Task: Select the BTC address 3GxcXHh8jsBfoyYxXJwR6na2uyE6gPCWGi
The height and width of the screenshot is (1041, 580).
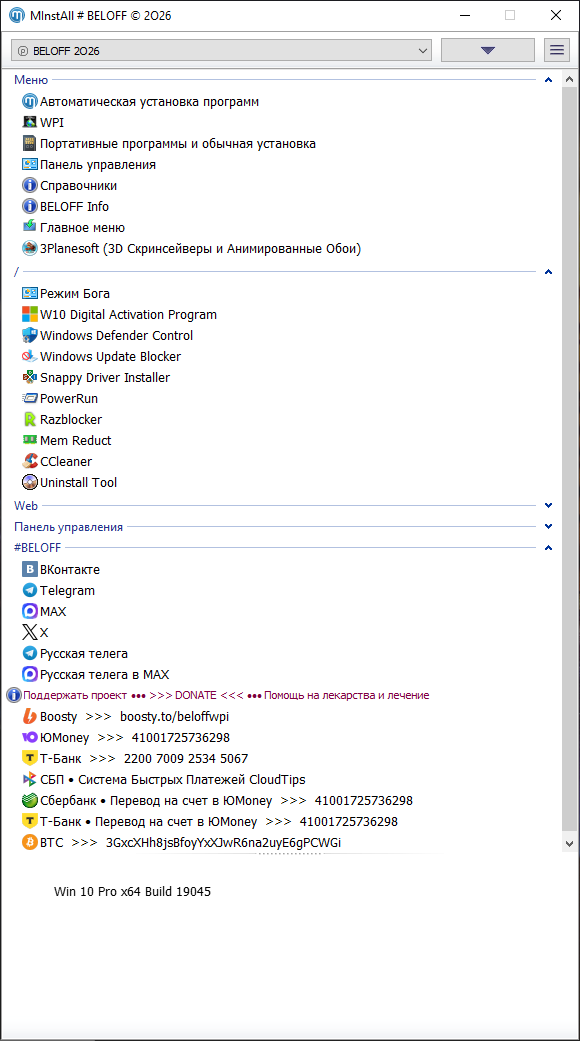Action: (x=224, y=842)
